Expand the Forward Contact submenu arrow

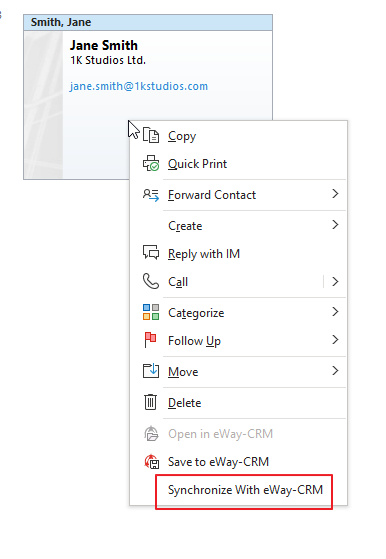coord(335,194)
